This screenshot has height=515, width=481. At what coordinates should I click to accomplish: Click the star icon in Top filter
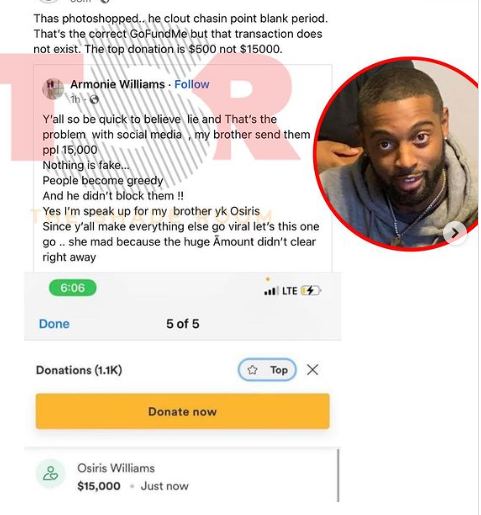252,370
